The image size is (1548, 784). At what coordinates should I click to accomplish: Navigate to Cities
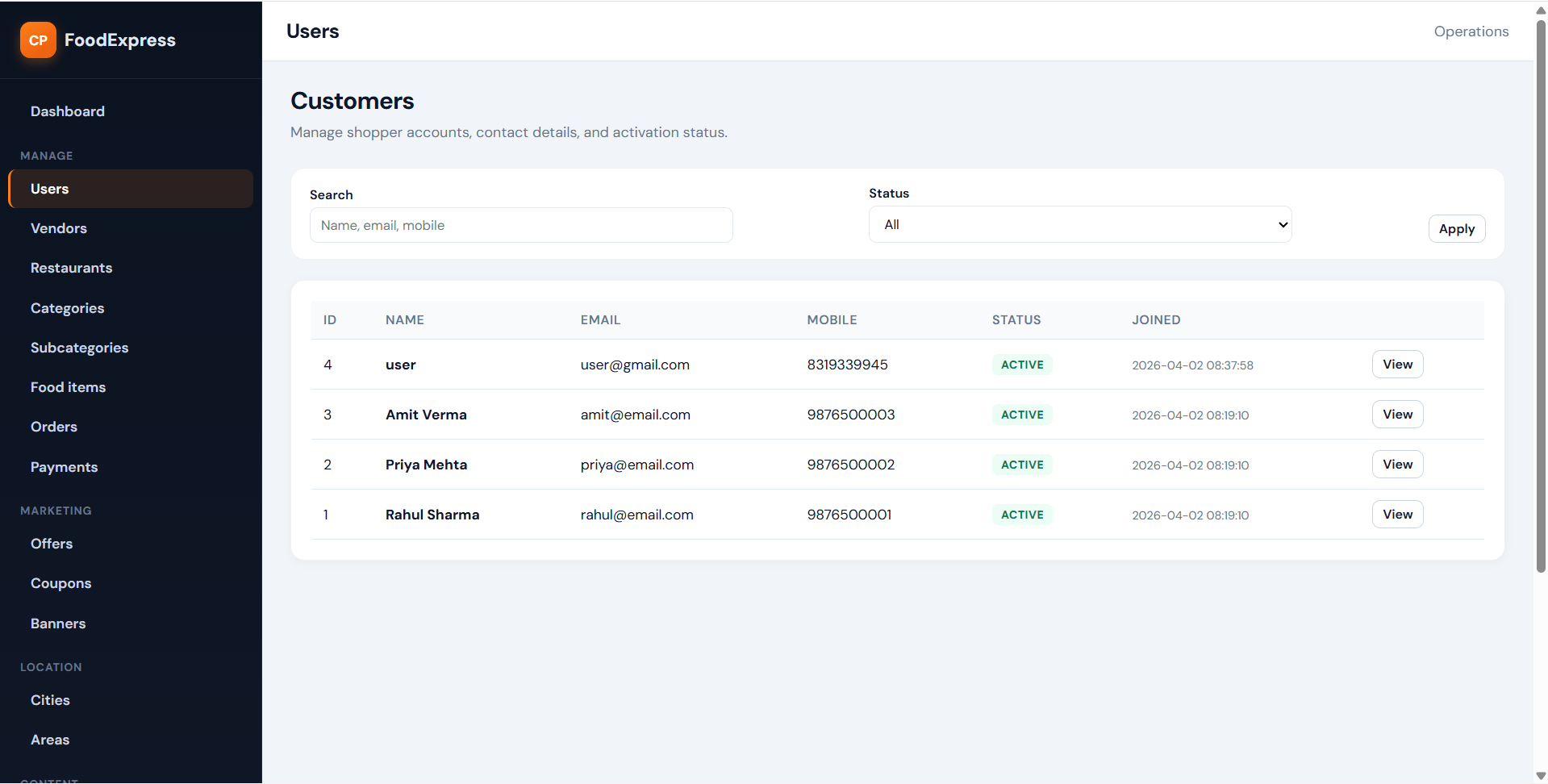[50, 700]
